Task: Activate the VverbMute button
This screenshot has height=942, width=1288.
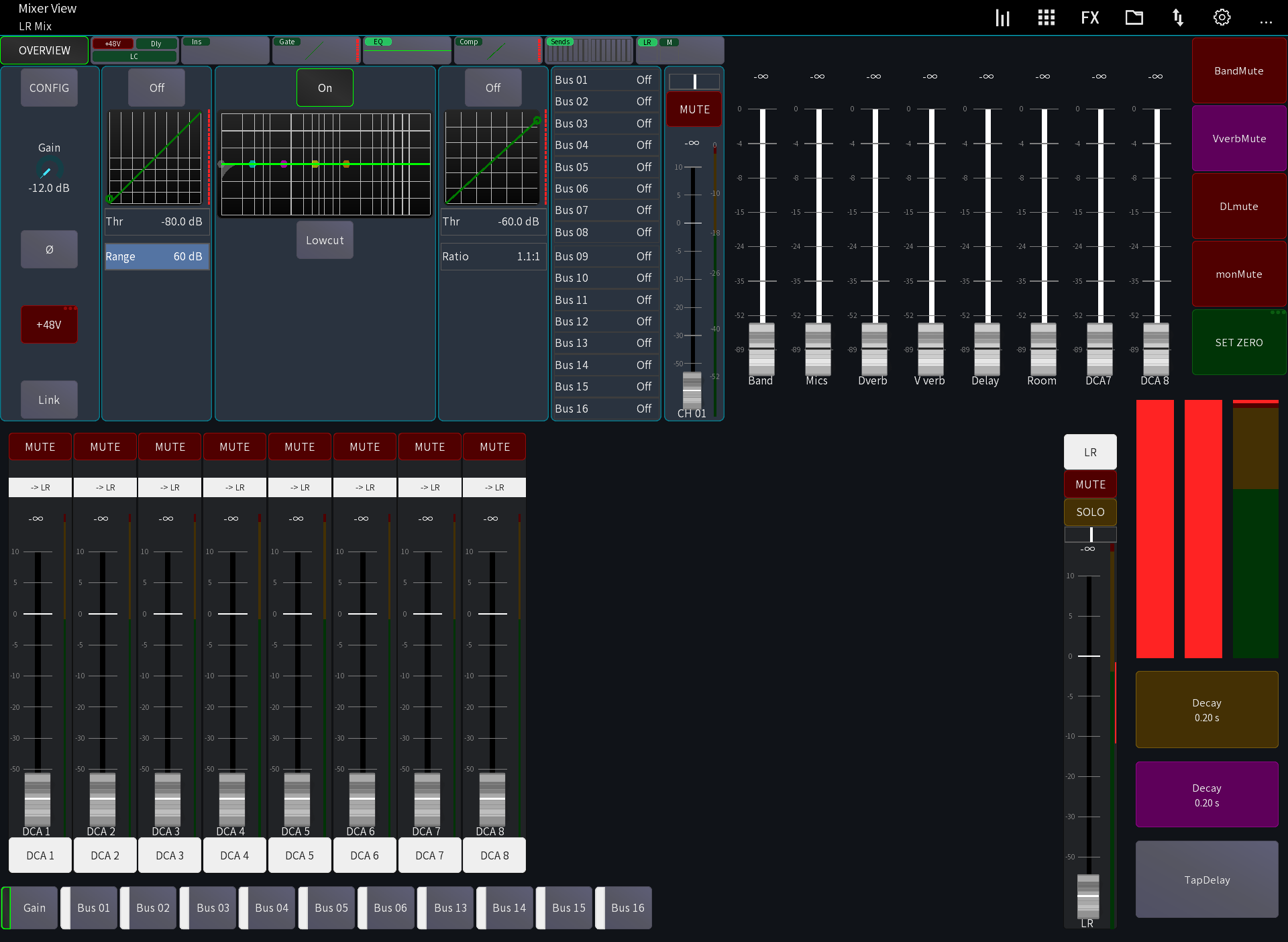Action: 1239,138
